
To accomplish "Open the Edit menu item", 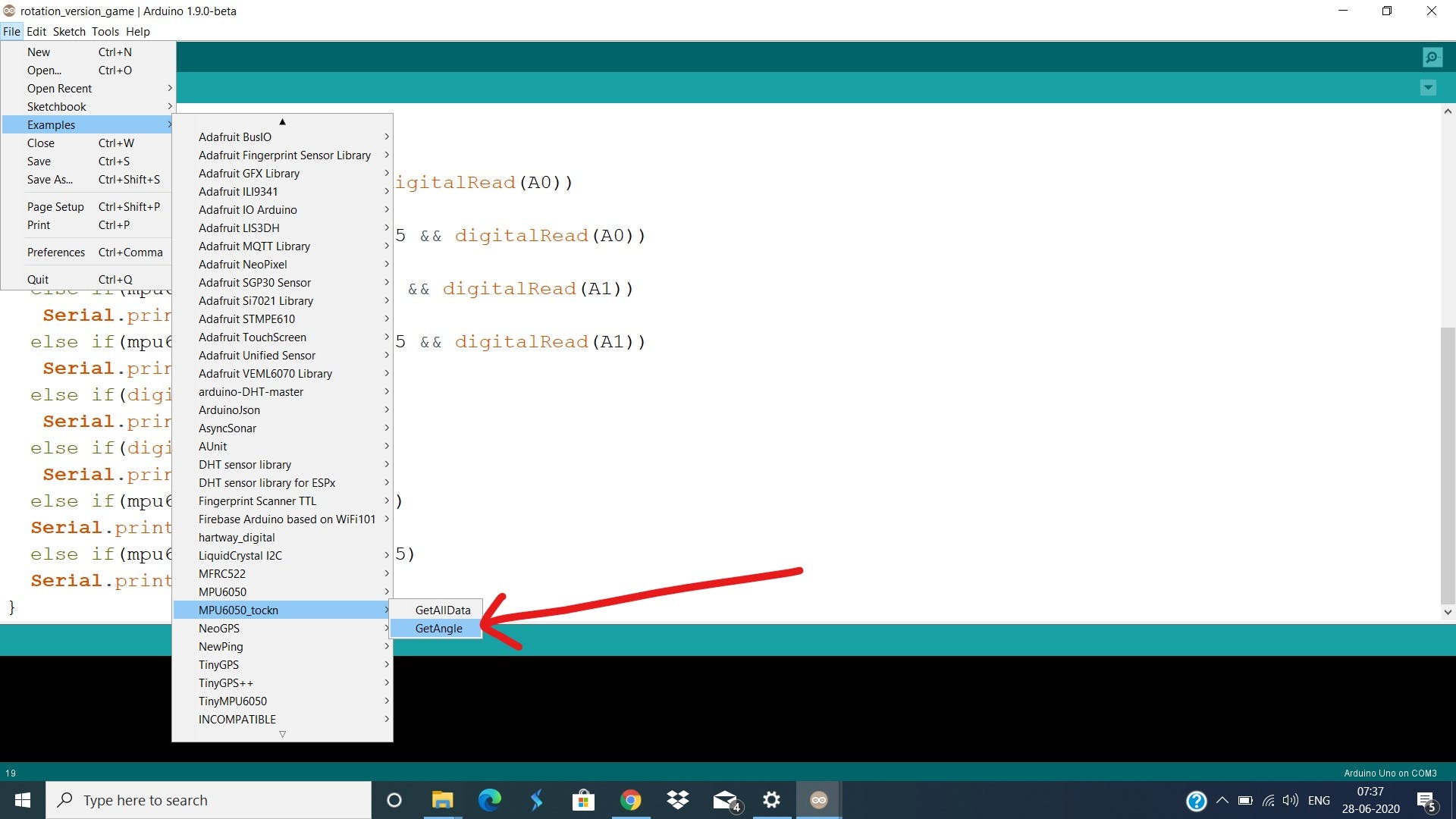I will [x=34, y=31].
